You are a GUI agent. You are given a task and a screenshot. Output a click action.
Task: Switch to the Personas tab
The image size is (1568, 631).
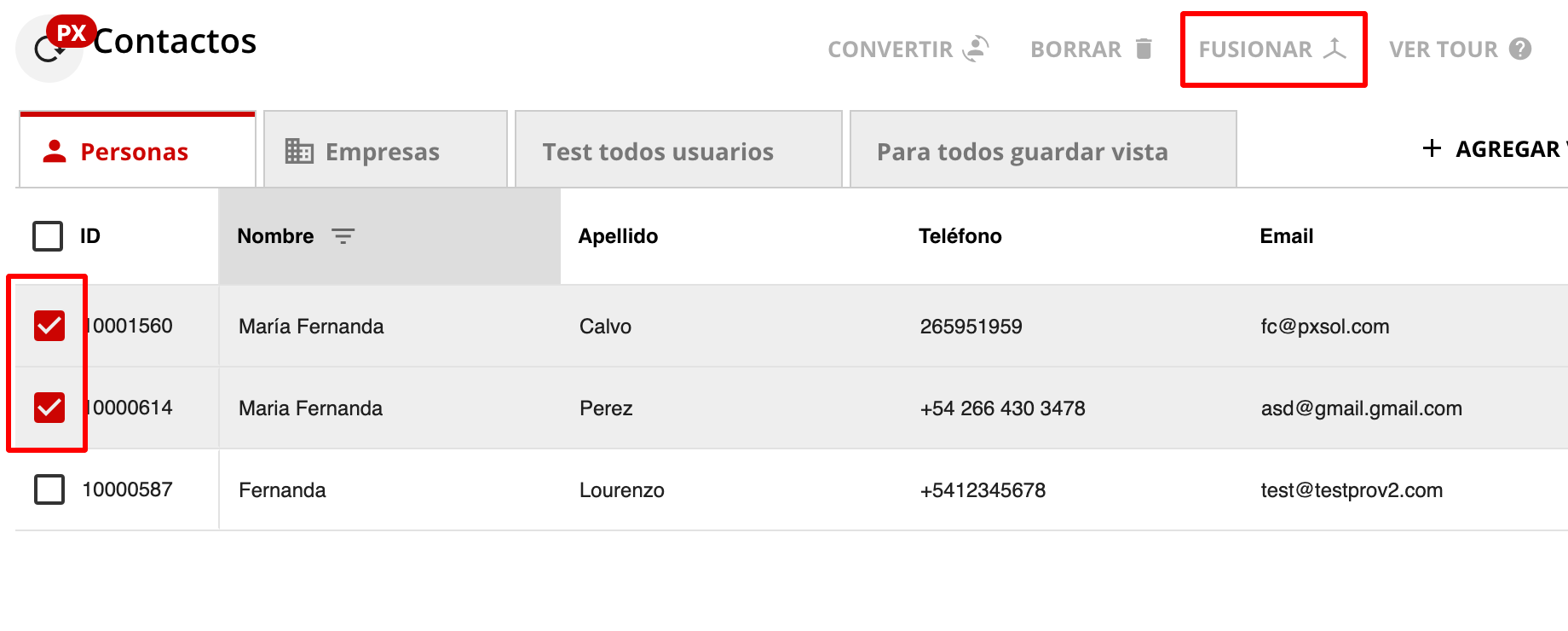tap(135, 151)
